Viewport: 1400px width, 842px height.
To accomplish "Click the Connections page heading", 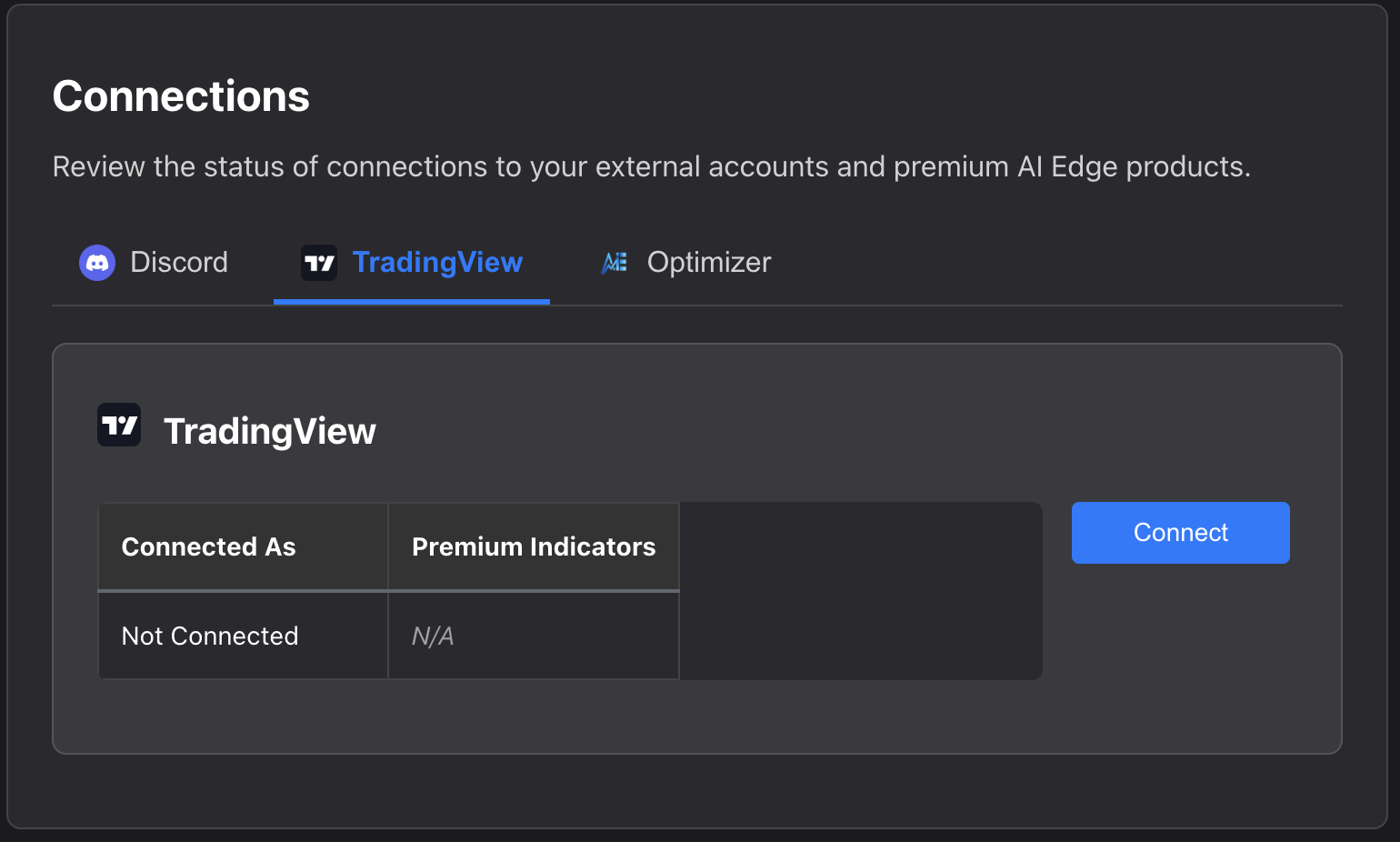I will coord(180,95).
